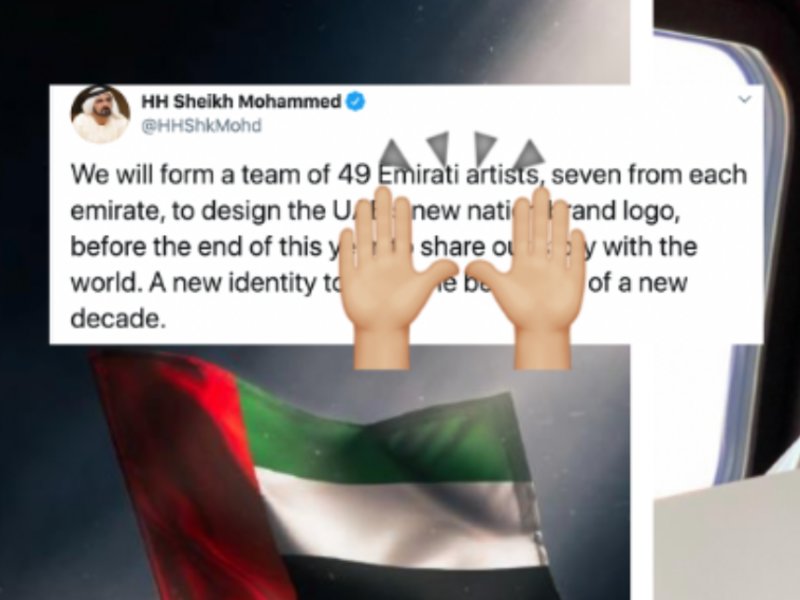Select the gray motion triangles above hands

click(462, 152)
